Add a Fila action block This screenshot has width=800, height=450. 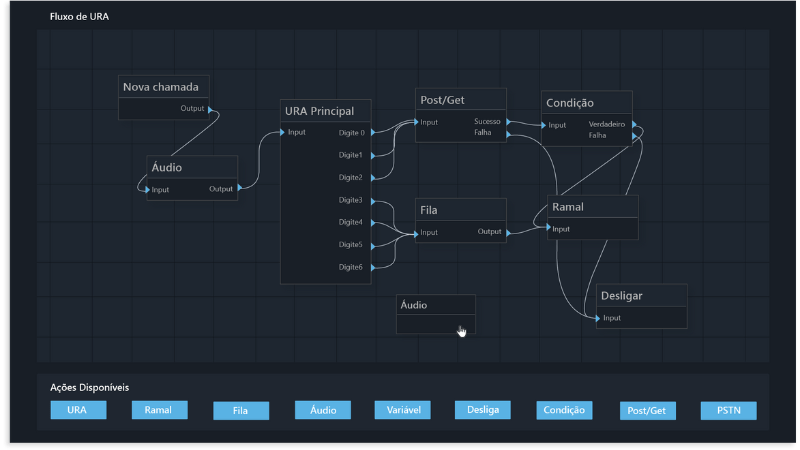[x=241, y=410]
